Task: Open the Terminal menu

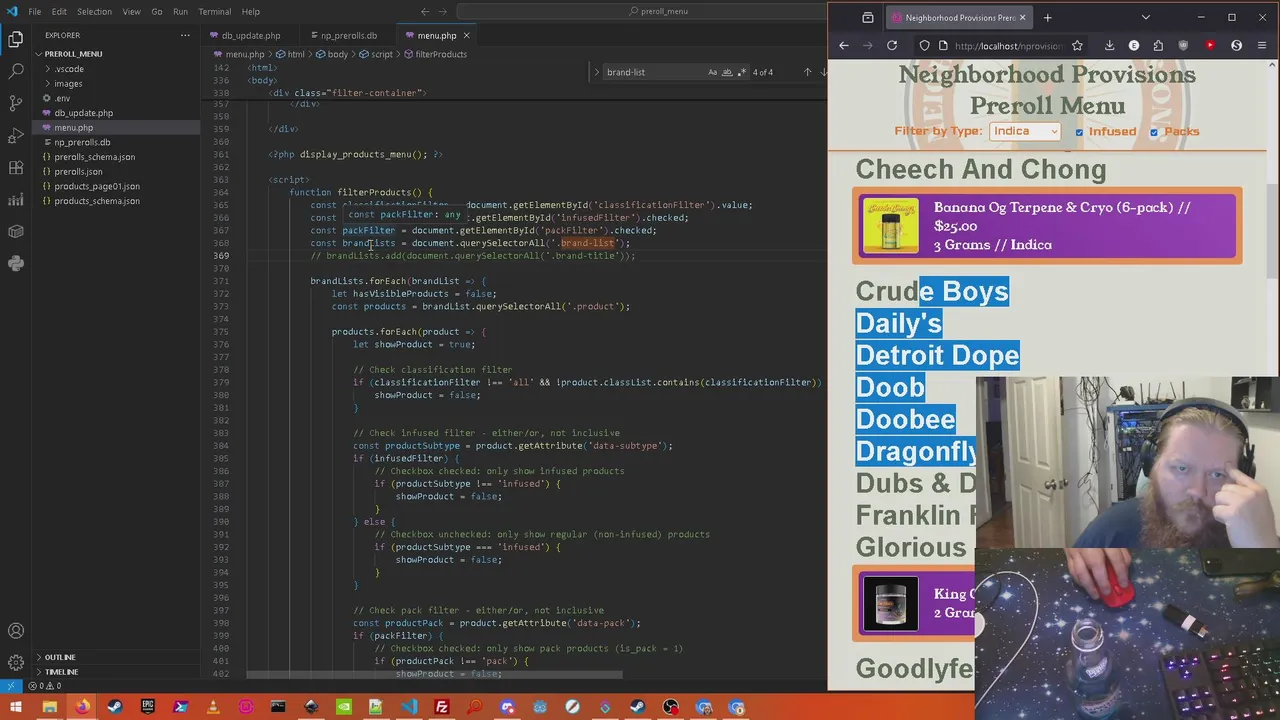Action: (x=214, y=11)
